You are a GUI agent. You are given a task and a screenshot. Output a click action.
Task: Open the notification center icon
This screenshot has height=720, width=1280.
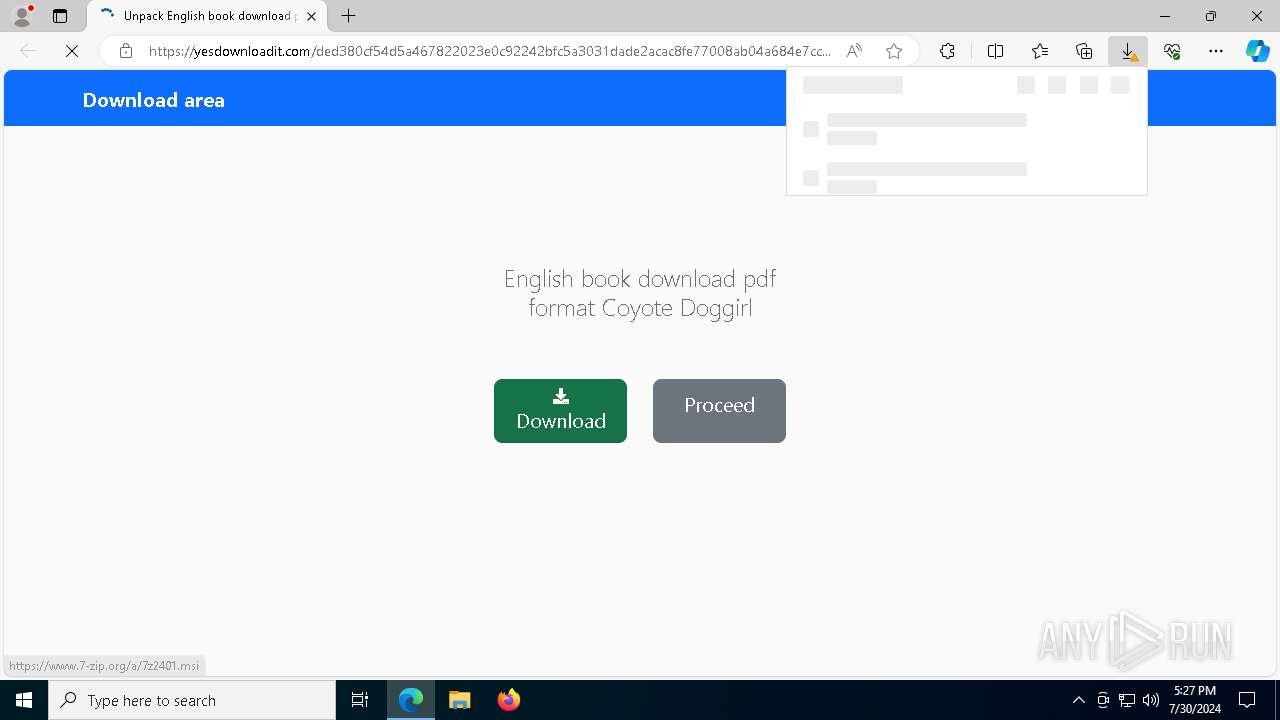tap(1247, 700)
